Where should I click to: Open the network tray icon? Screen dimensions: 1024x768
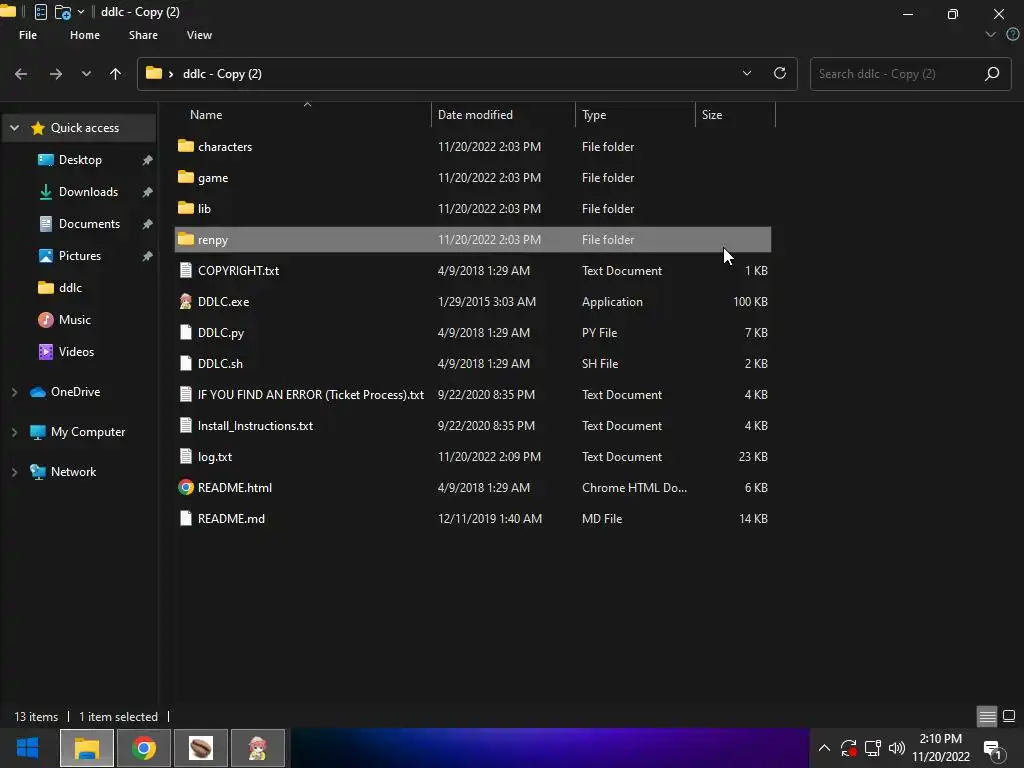[x=872, y=748]
